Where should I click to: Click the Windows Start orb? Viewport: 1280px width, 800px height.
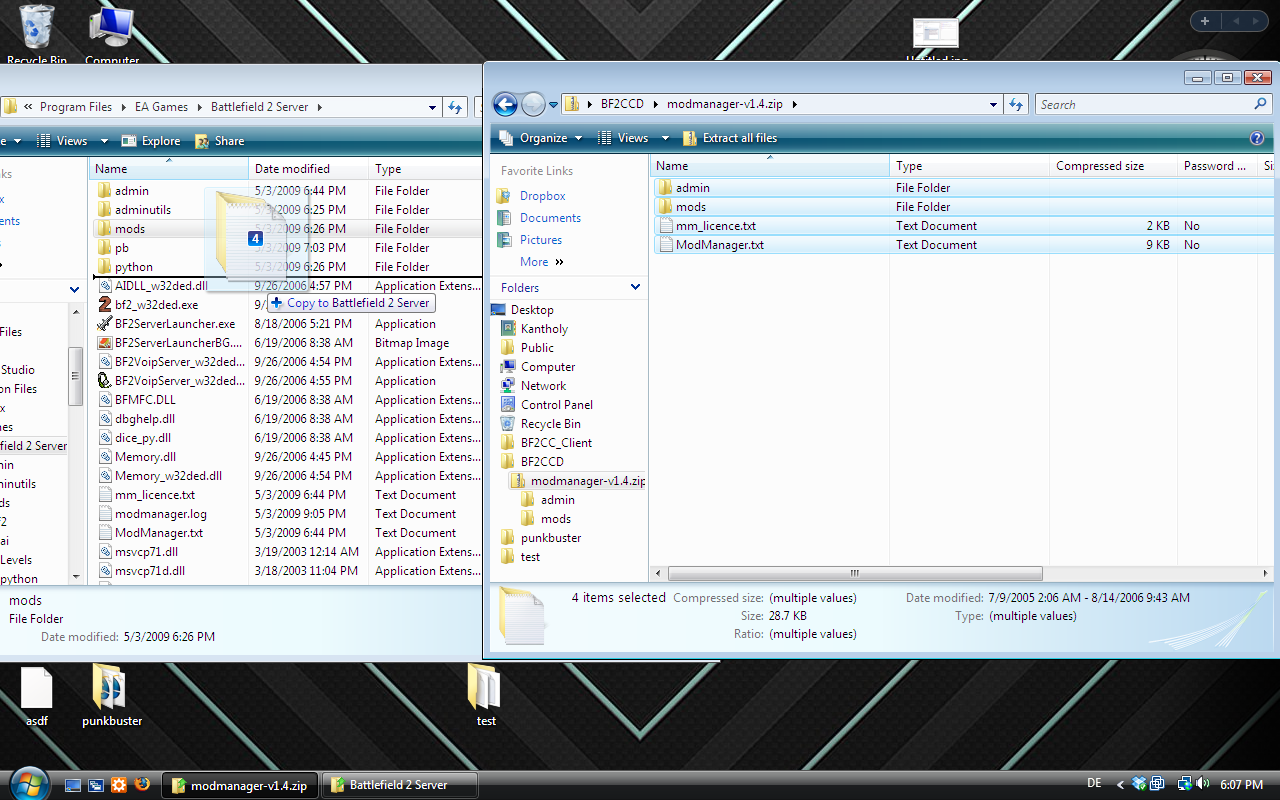[27, 783]
